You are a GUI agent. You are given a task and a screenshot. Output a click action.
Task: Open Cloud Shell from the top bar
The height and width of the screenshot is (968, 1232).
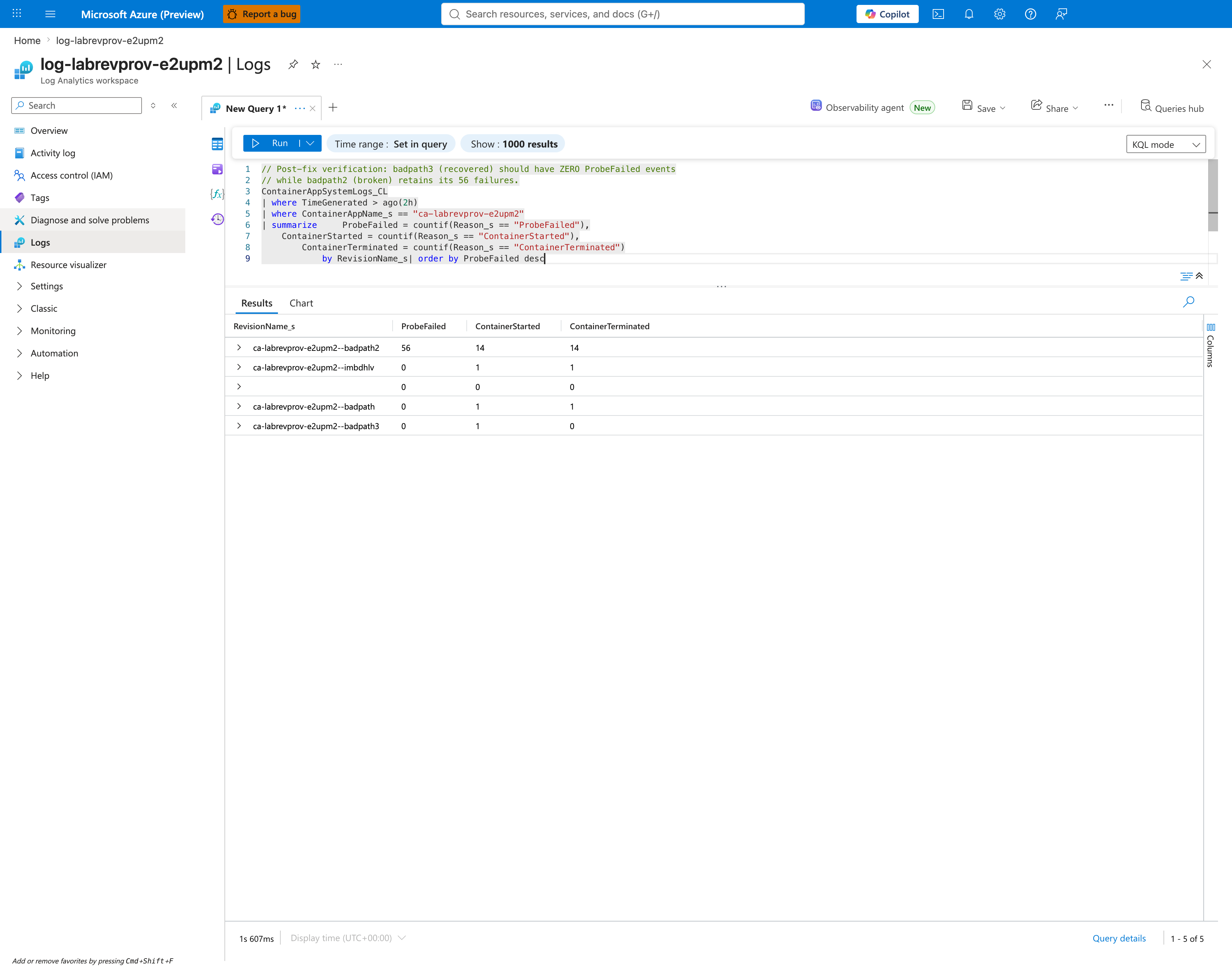938,14
